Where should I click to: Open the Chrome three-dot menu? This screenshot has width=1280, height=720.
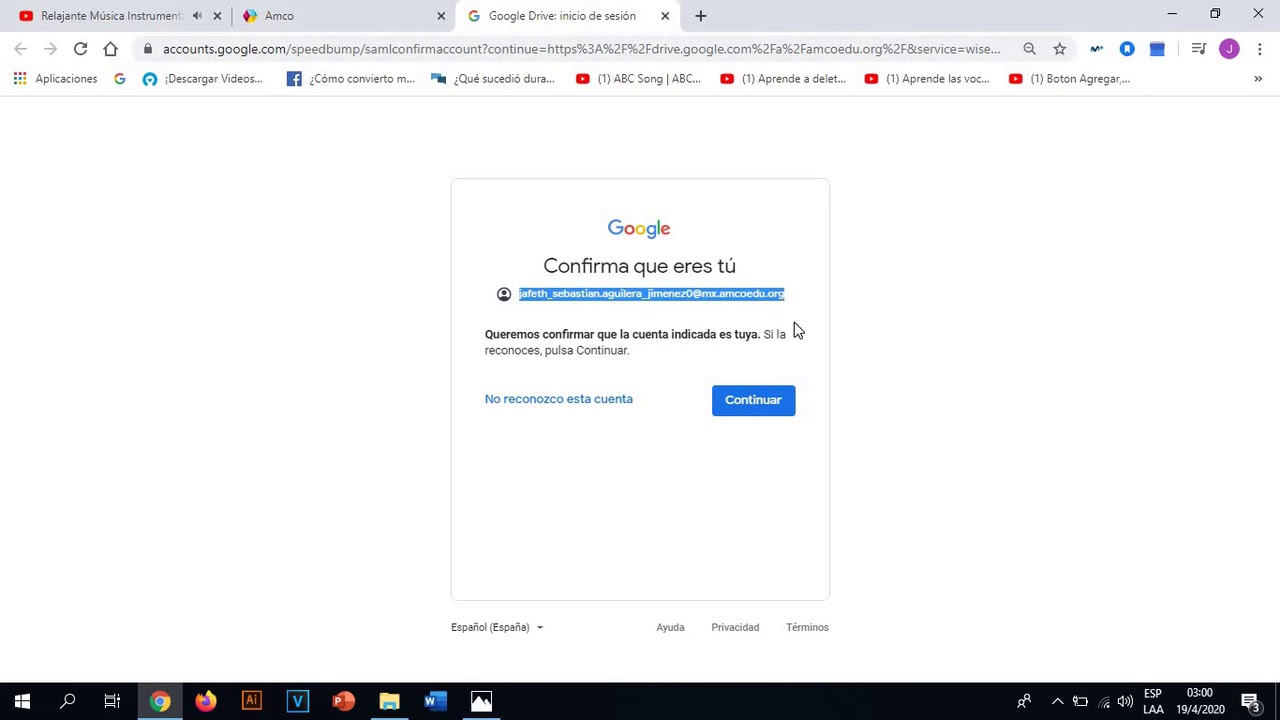[x=1259, y=48]
